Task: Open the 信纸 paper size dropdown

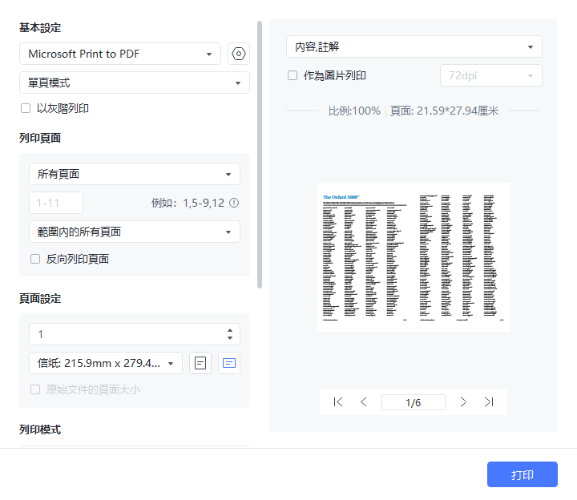Action: pyautogui.click(x=106, y=363)
